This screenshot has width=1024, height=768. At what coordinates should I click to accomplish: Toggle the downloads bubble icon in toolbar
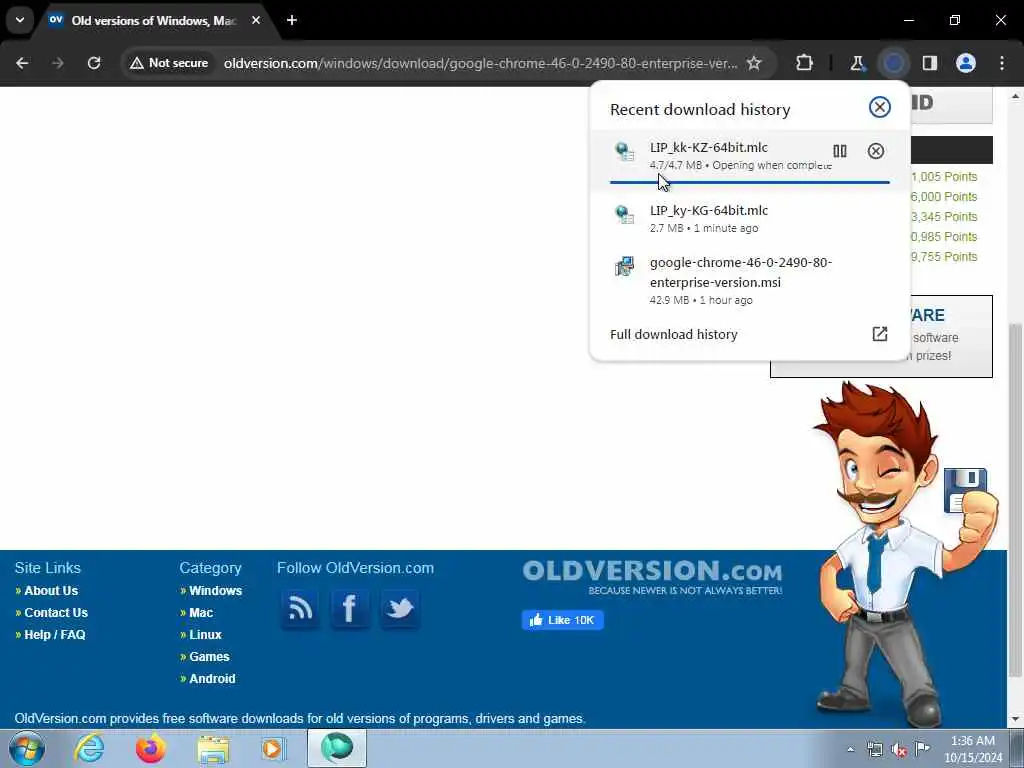pyautogui.click(x=894, y=63)
